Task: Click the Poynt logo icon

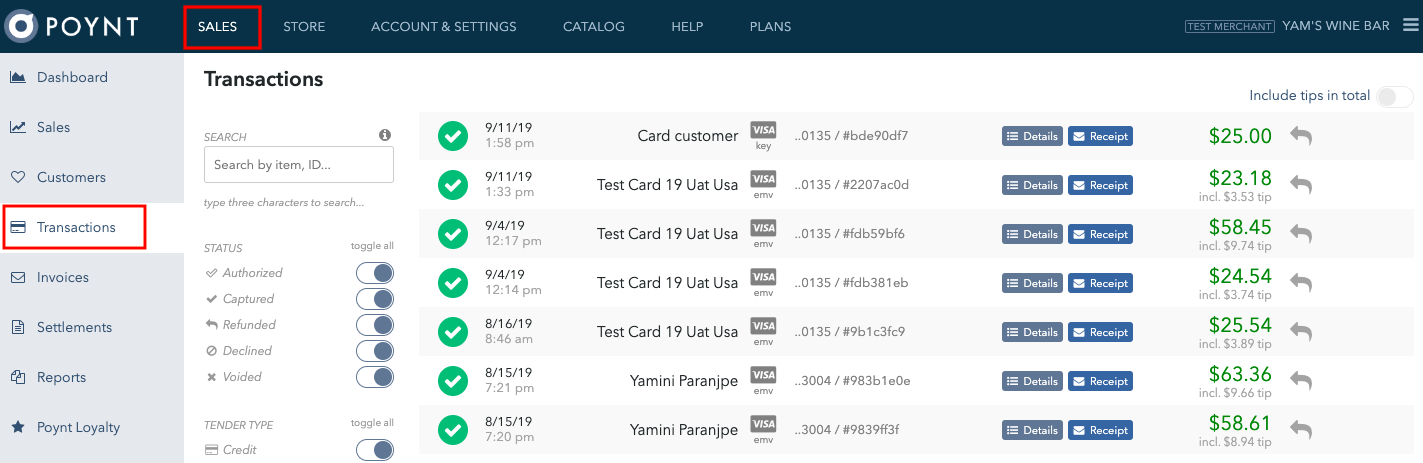Action: pos(21,27)
